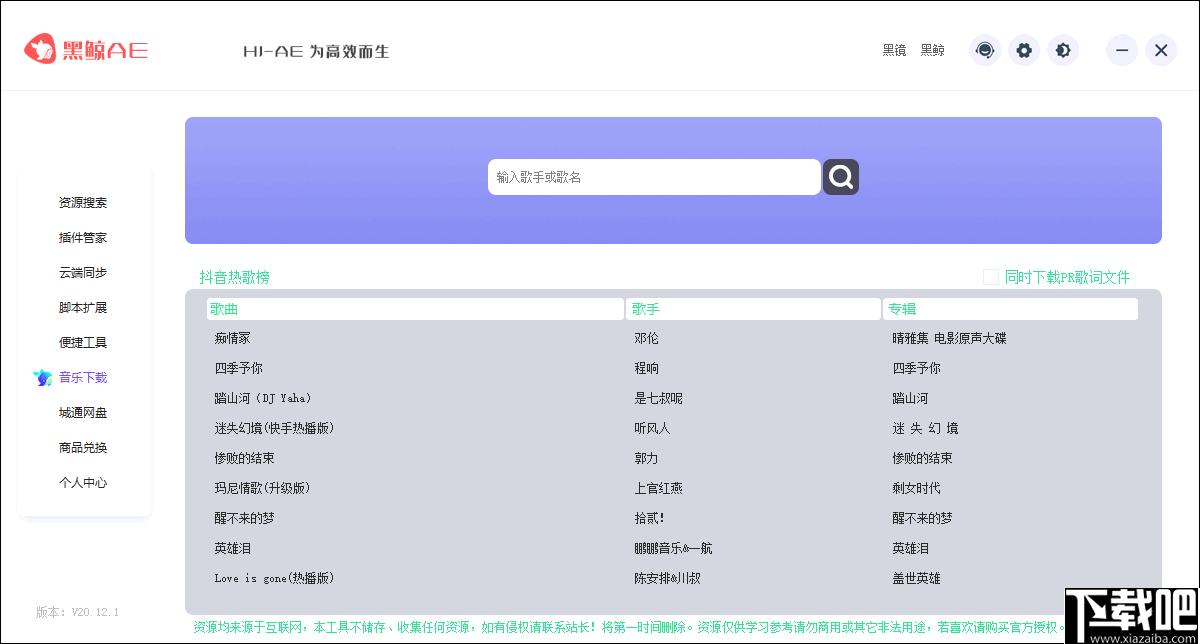Minimize the window with the dash icon
The image size is (1200, 644).
click(x=1122, y=50)
